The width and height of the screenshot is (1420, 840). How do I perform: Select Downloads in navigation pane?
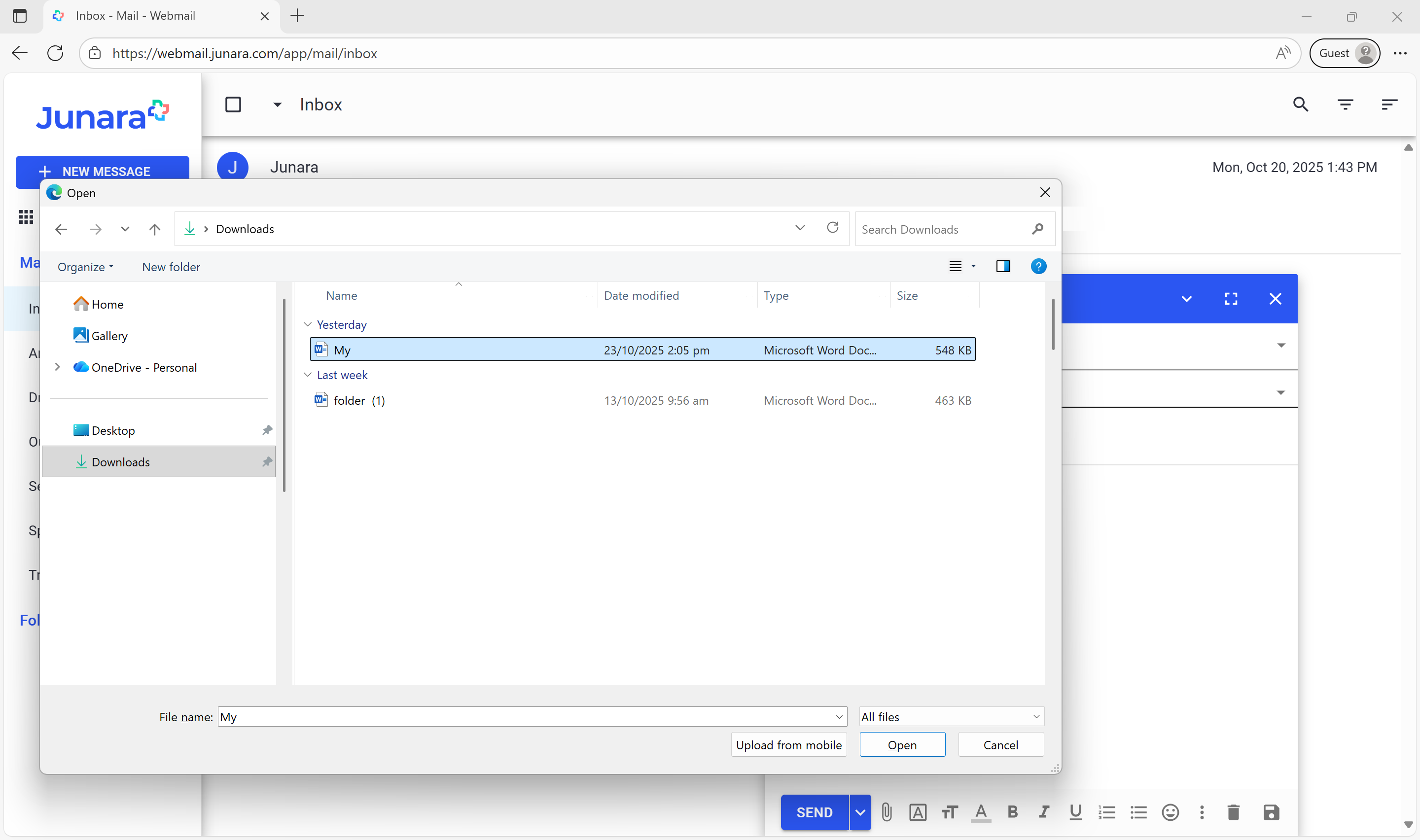pyautogui.click(x=158, y=462)
